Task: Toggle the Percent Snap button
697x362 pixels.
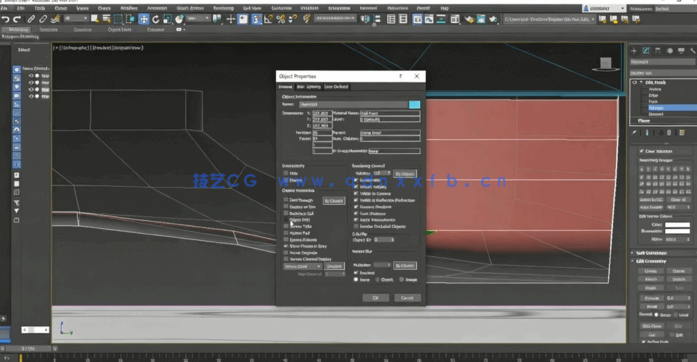Action: pyautogui.click(x=280, y=19)
